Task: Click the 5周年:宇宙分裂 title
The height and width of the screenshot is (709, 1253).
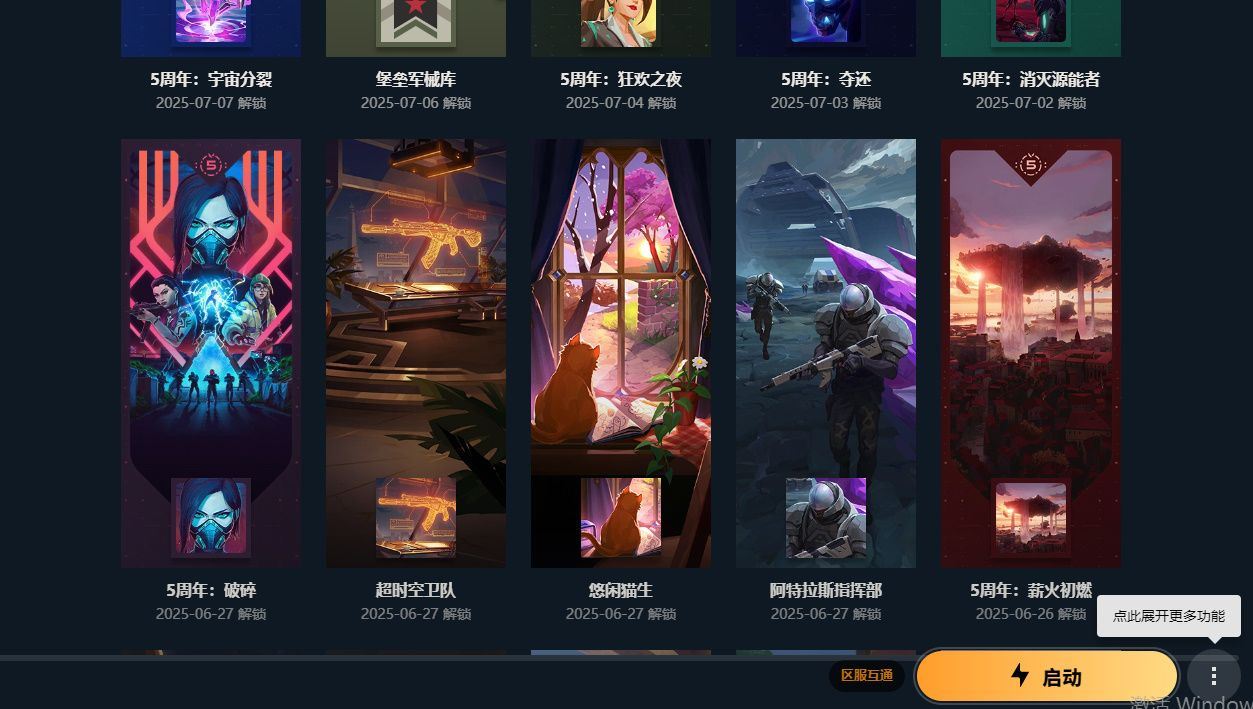Action: pyautogui.click(x=211, y=79)
